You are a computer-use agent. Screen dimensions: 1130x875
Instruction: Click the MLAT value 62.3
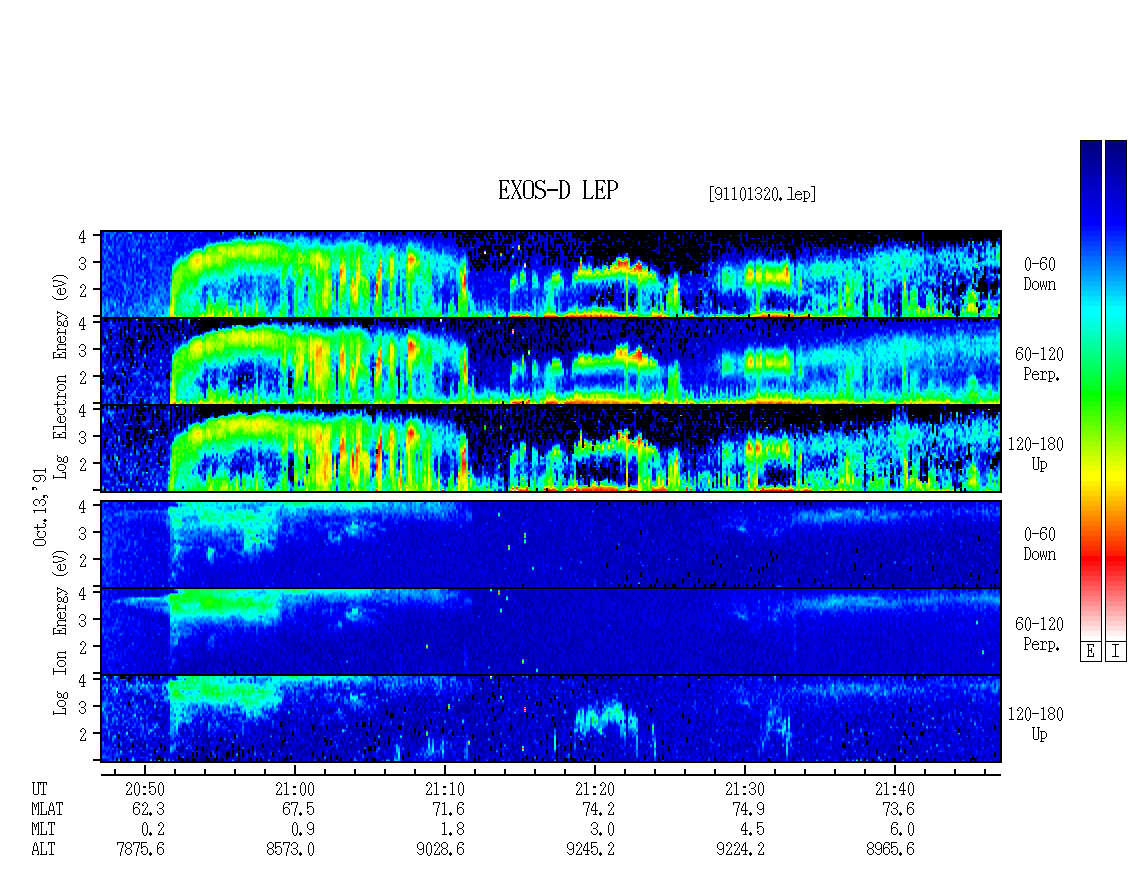click(148, 809)
